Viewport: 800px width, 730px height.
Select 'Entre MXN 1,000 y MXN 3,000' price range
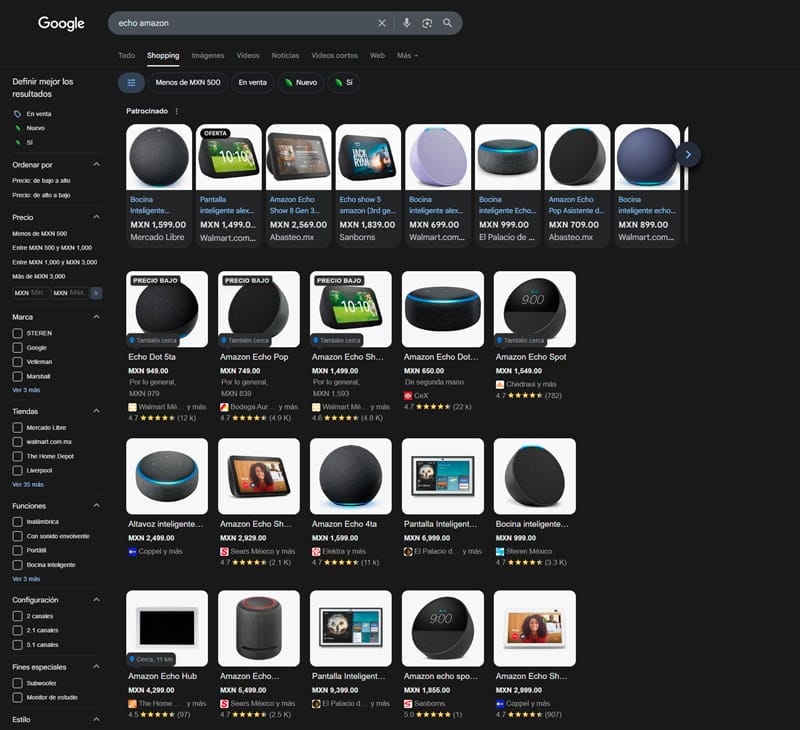coord(55,262)
